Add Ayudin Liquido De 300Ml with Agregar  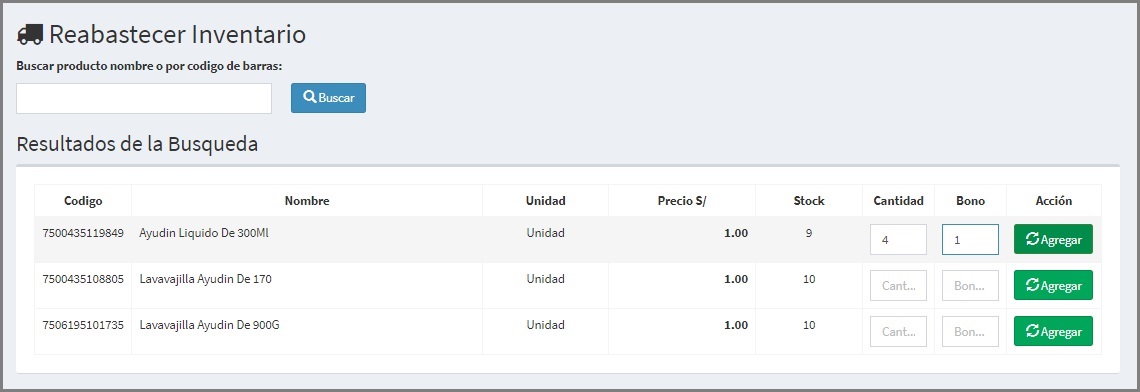pos(1053,239)
